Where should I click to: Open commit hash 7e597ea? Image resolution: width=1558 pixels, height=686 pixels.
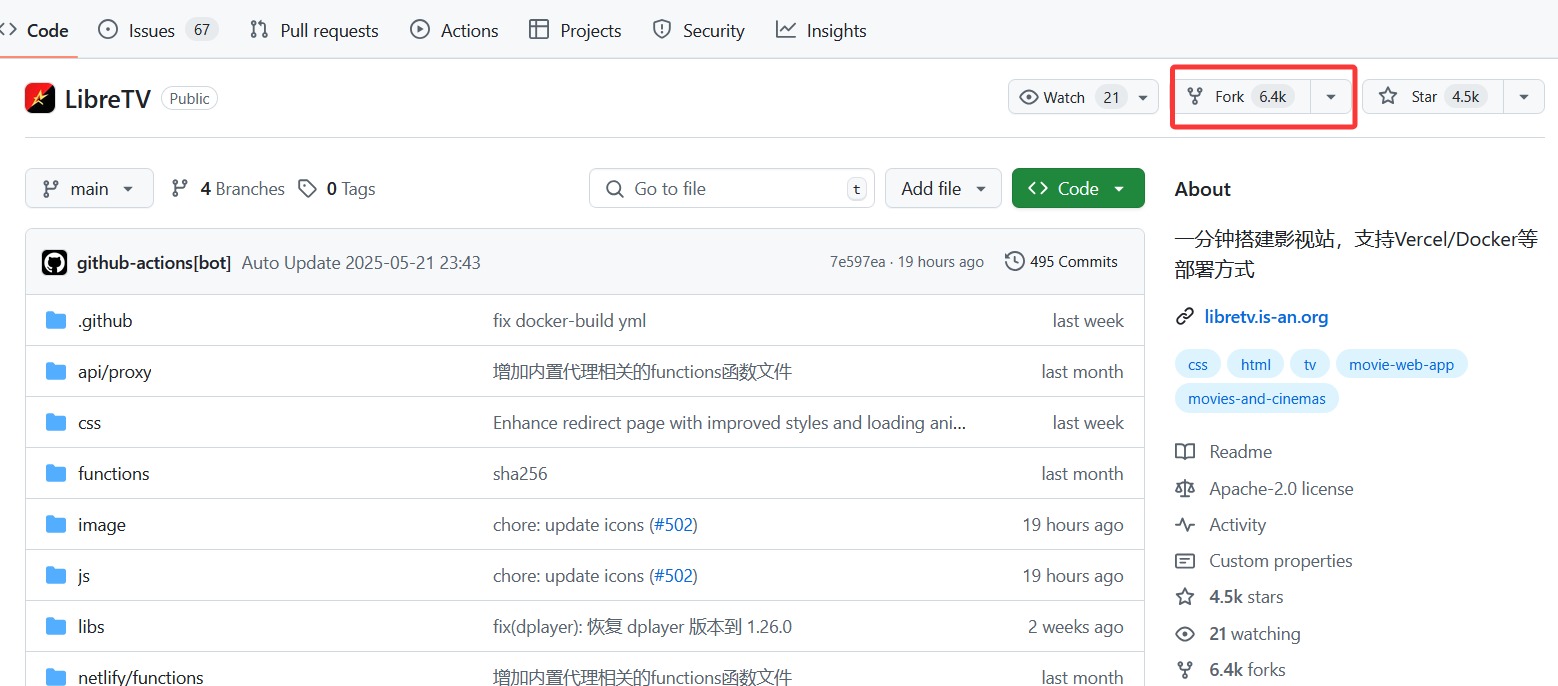857,262
